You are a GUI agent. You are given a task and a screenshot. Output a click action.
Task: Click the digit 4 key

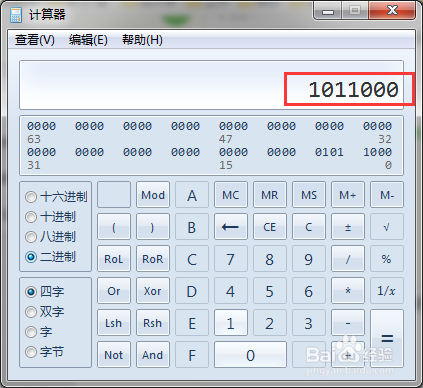[x=231, y=291]
